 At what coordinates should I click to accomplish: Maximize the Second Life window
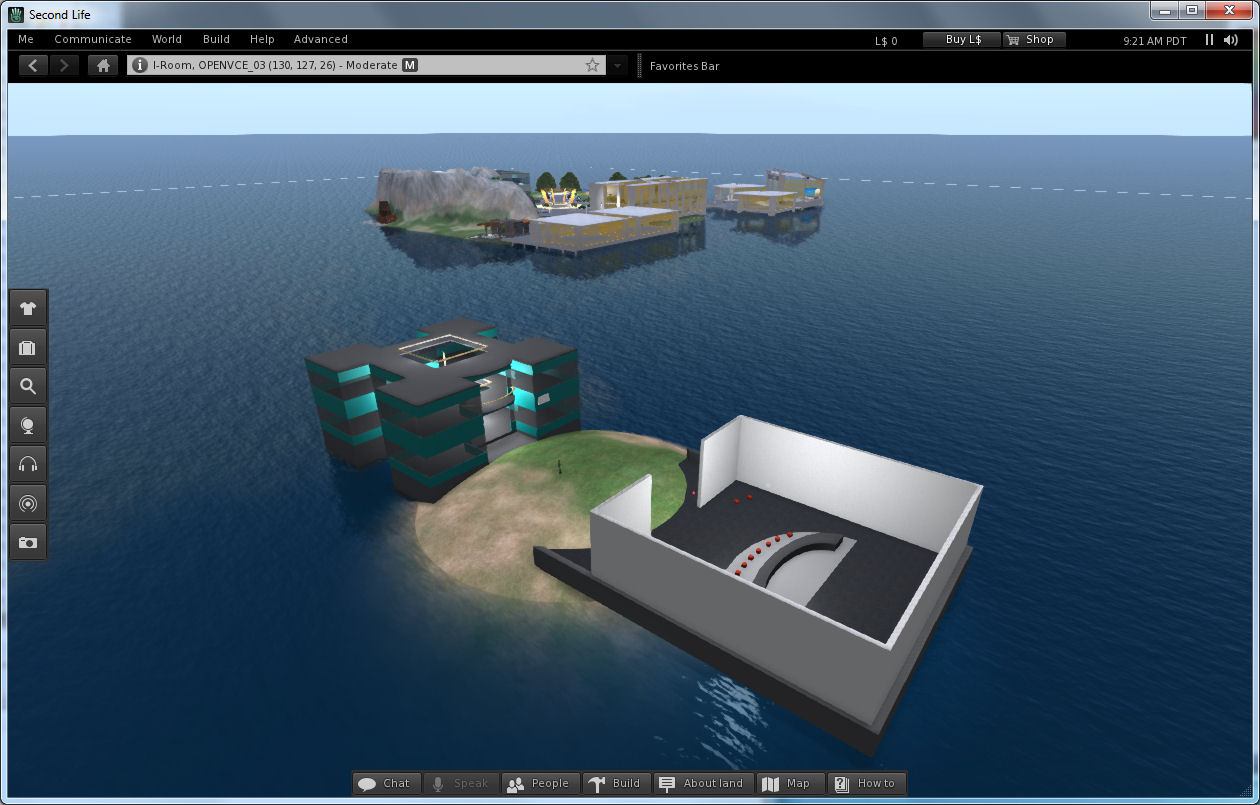coord(1191,10)
